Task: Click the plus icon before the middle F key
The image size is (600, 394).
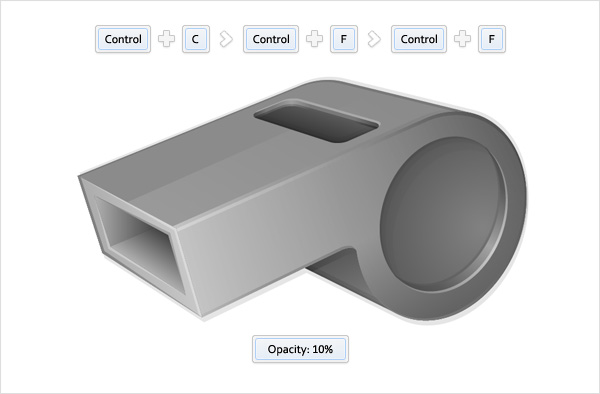Action: pyautogui.click(x=315, y=39)
